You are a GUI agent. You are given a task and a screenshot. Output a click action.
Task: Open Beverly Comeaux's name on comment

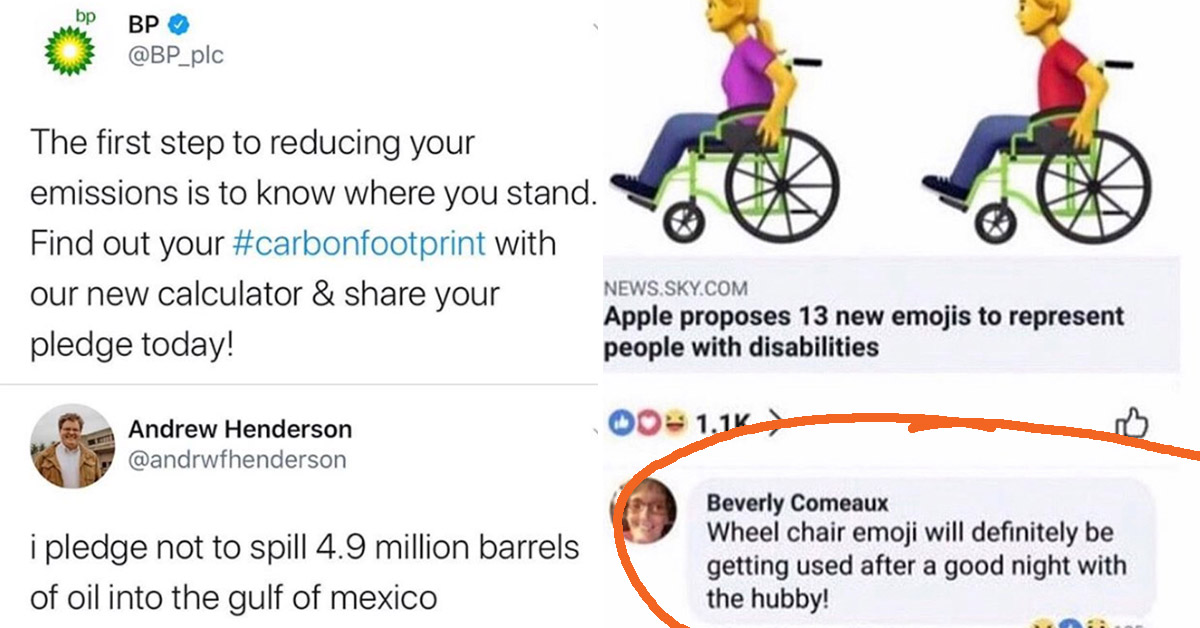(x=797, y=503)
